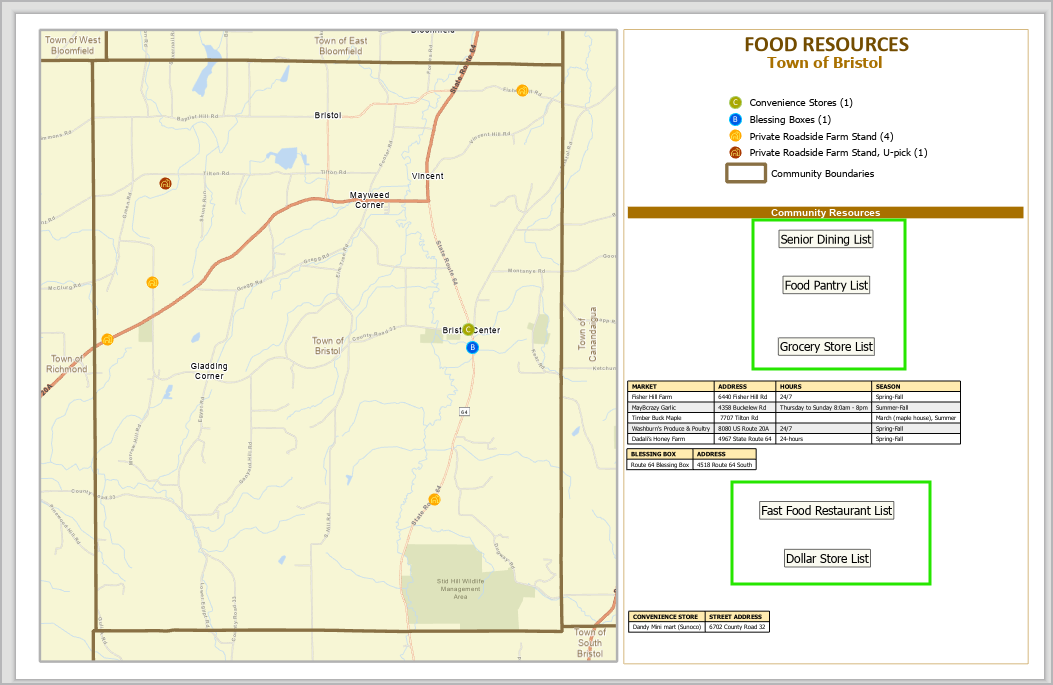
Task: Click the Private Roadside Farm Stand (4) label
Action: click(821, 136)
